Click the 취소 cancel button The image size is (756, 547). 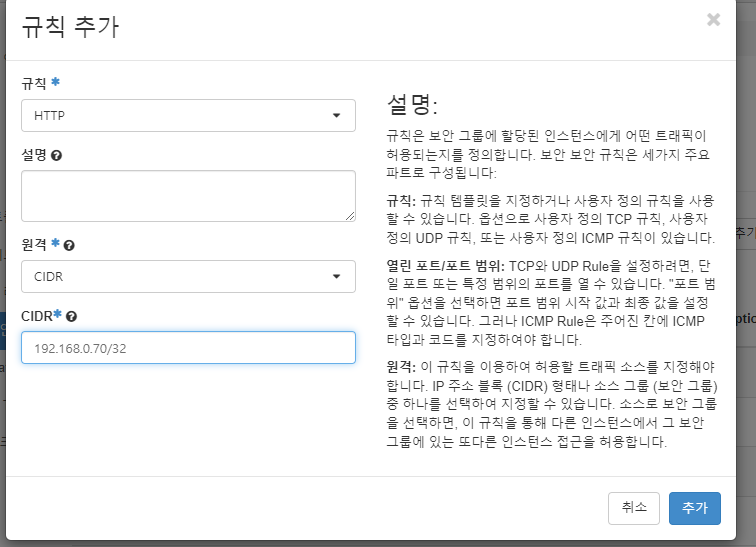tap(634, 508)
